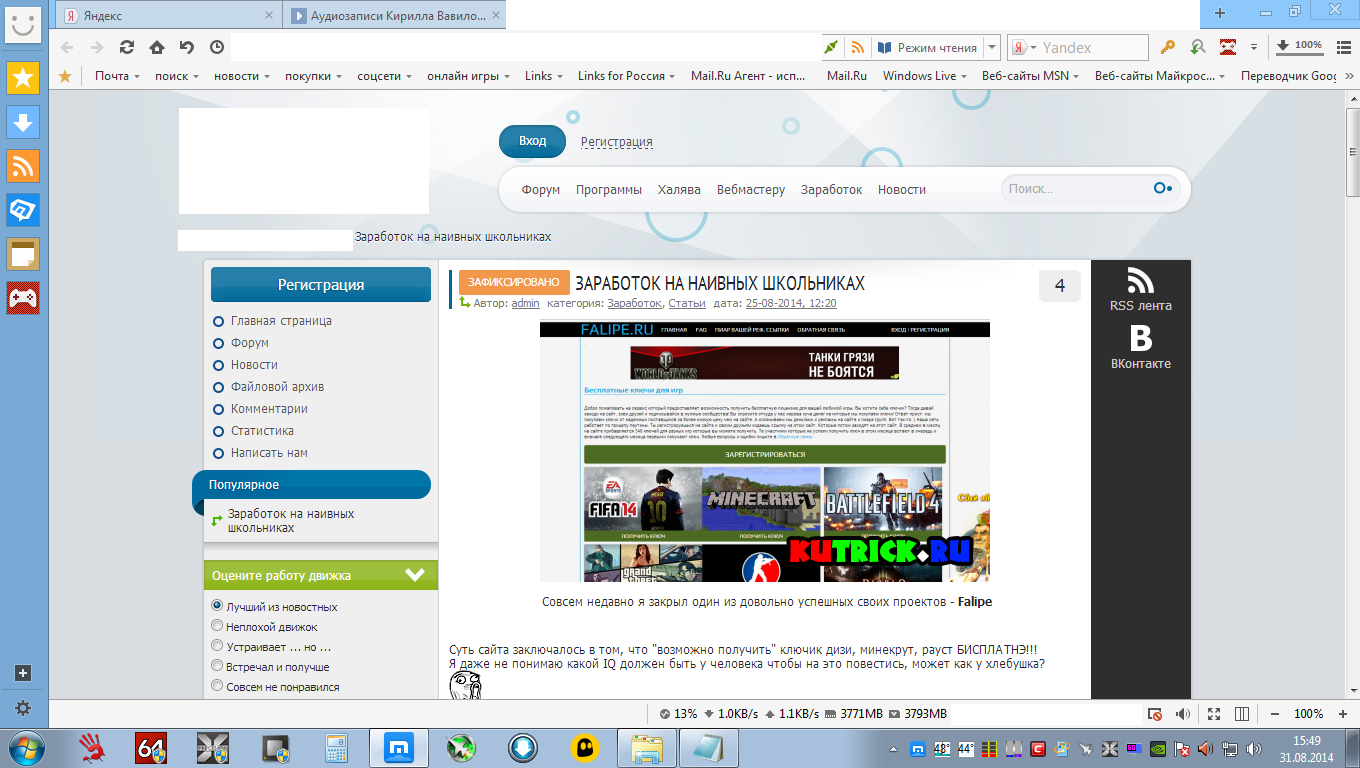Click the ad-block icon in status bar
This screenshot has width=1360, height=768.
pos(1155,714)
